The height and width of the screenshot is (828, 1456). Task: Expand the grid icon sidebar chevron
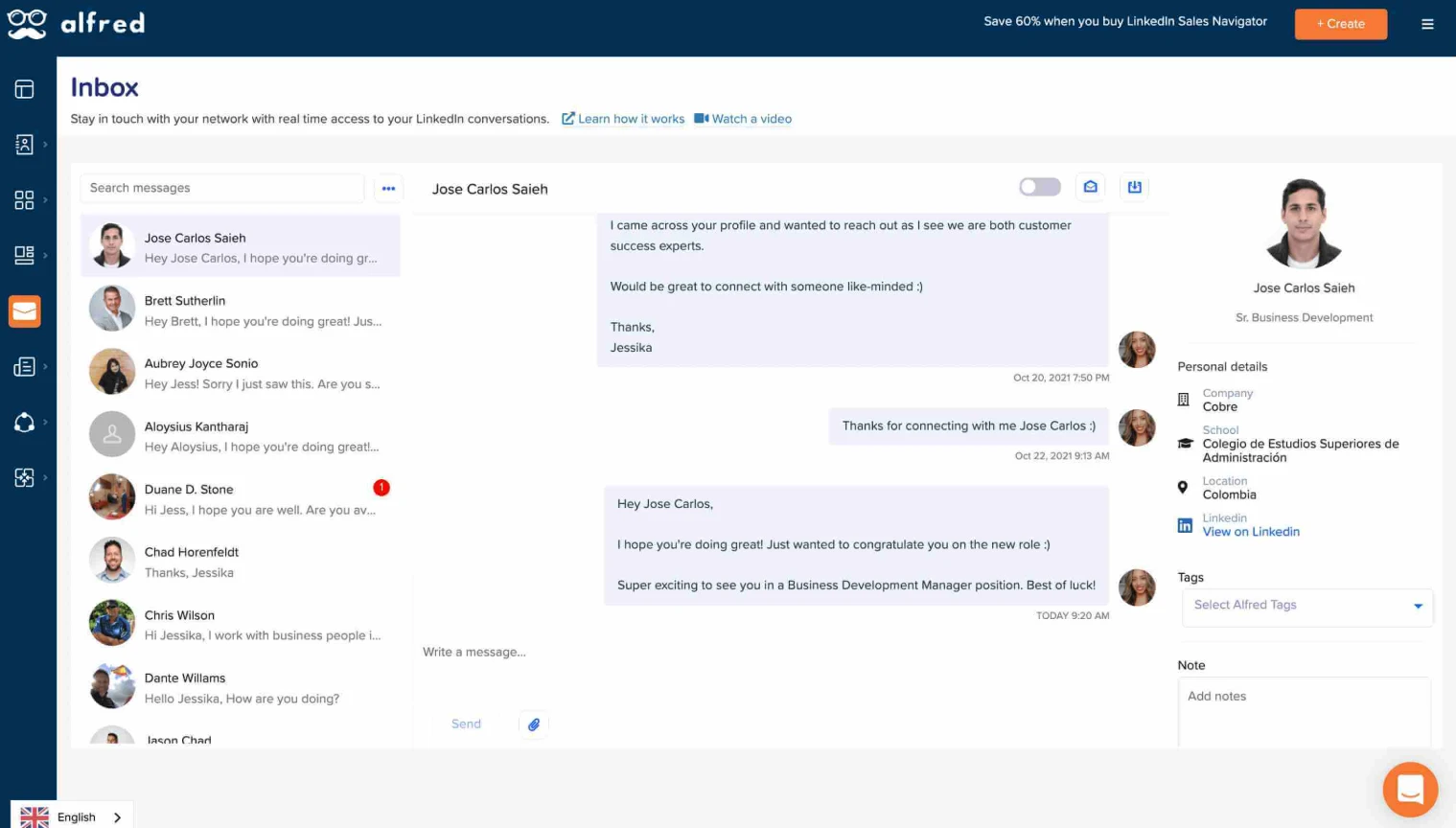45,199
